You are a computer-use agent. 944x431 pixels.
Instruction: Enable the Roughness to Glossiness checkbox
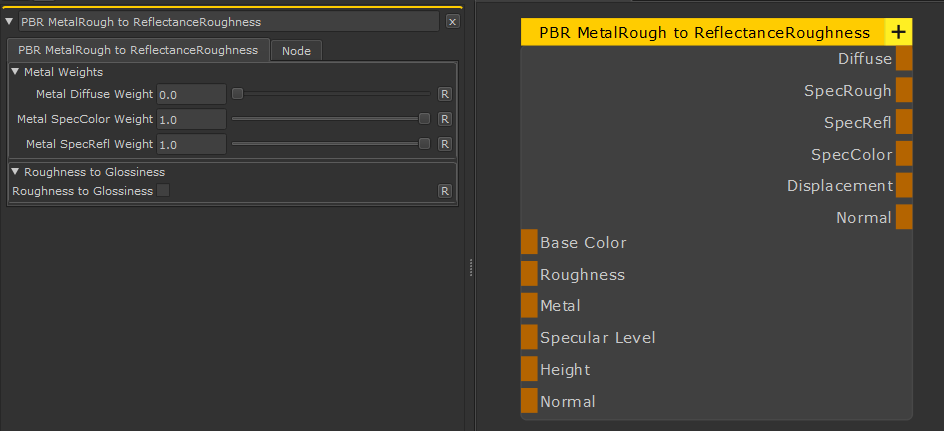click(163, 190)
